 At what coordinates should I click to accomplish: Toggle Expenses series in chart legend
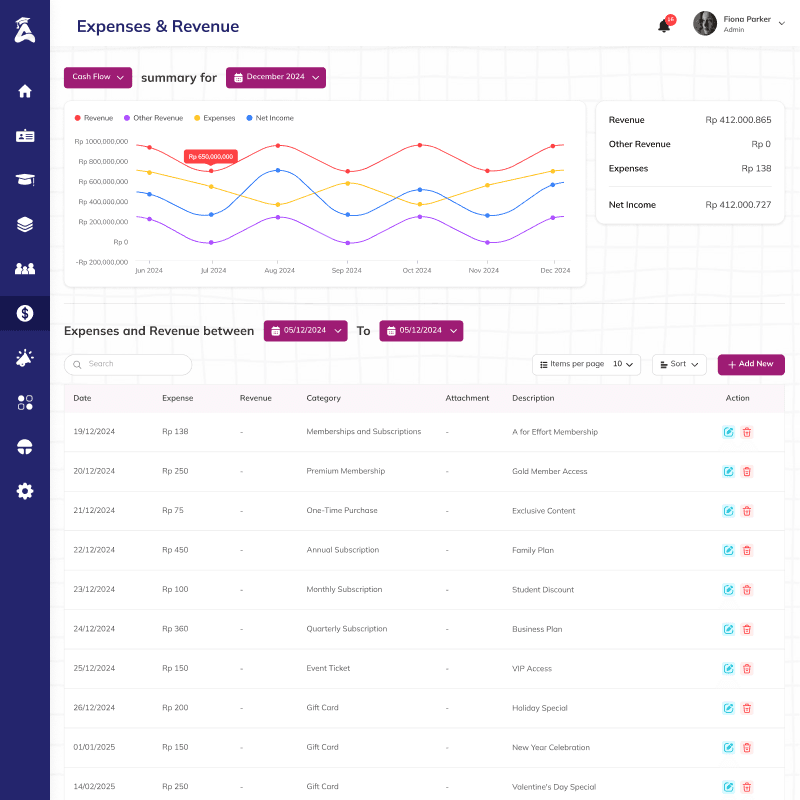[214, 118]
